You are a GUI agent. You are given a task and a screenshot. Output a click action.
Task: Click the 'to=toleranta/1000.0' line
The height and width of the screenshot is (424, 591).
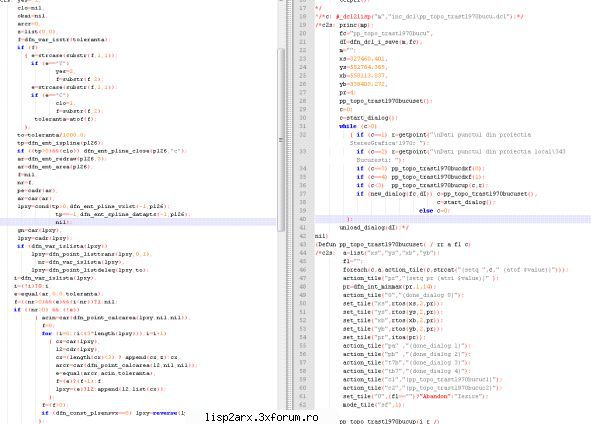(52, 135)
